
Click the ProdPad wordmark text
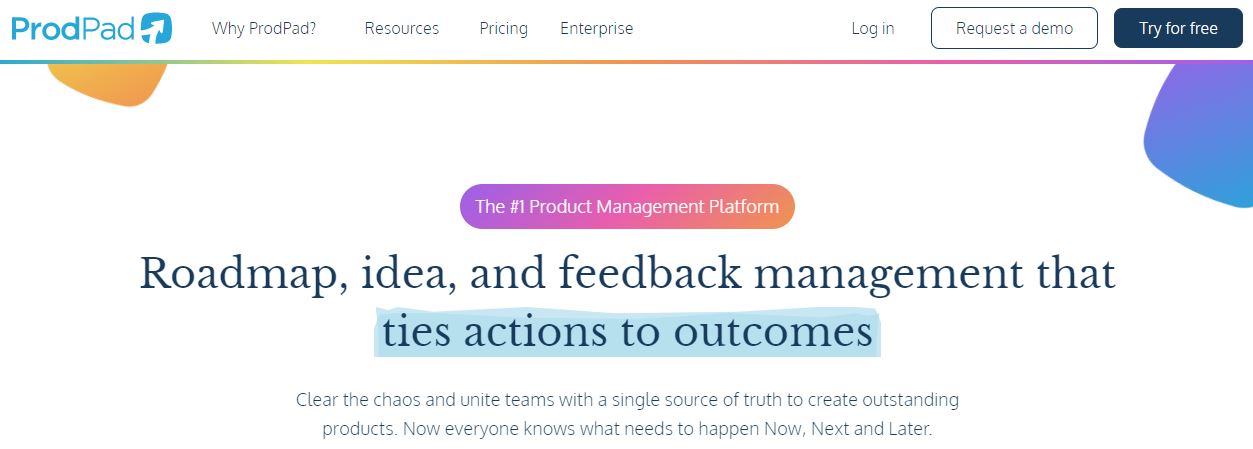click(x=74, y=28)
